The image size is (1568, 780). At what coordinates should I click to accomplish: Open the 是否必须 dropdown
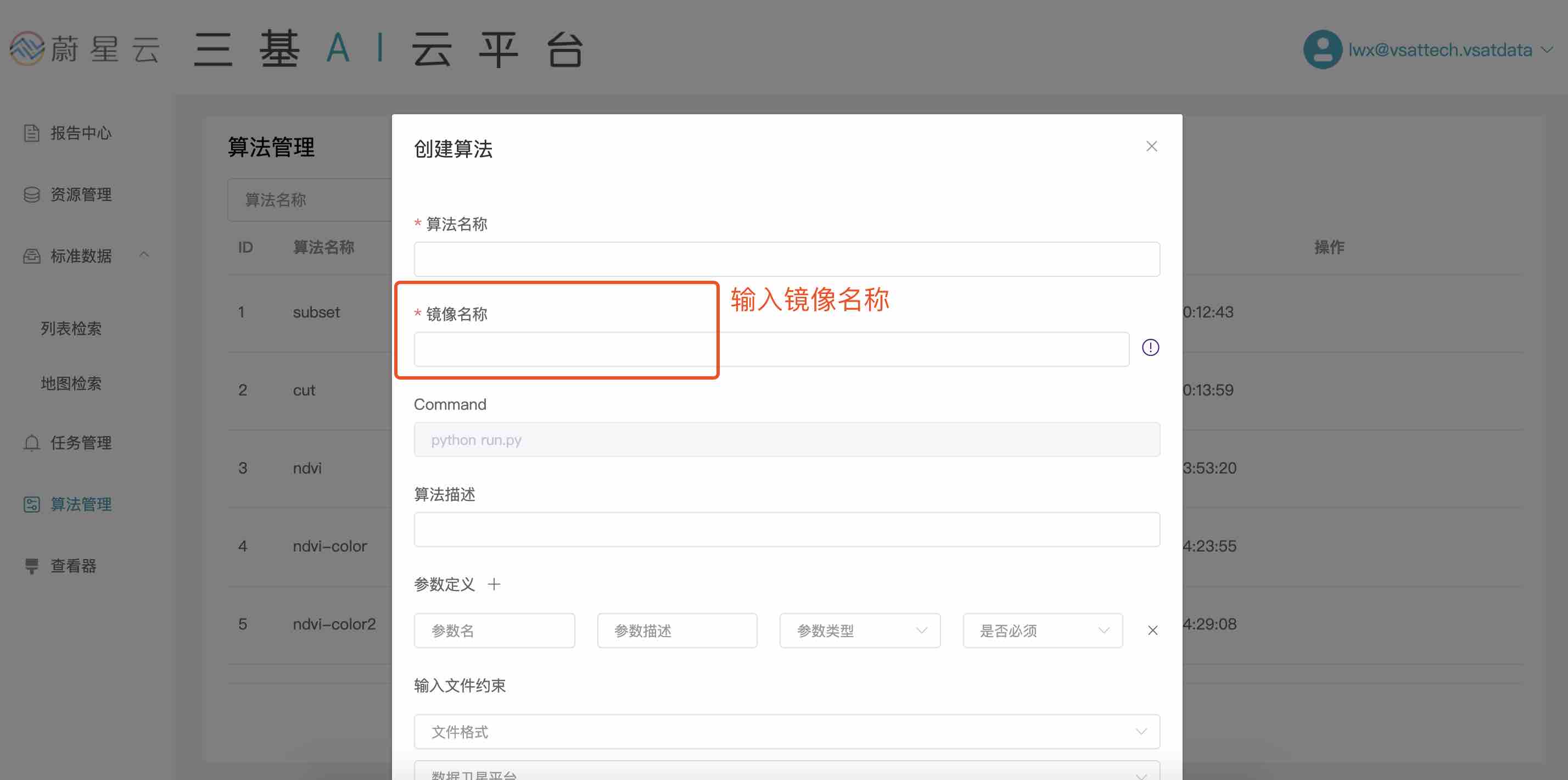pyautogui.click(x=1042, y=630)
